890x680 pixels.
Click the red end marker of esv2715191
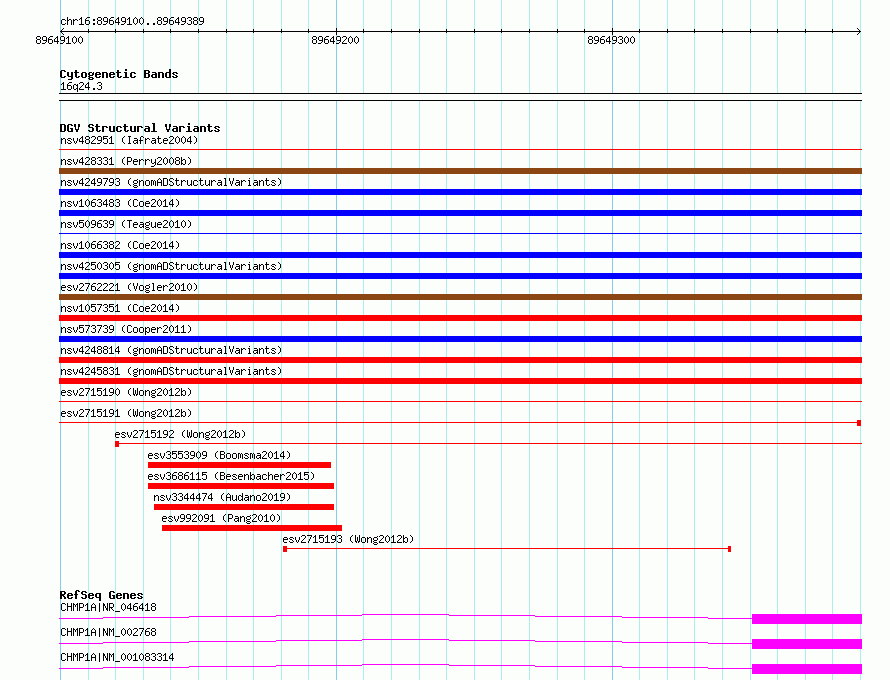(859, 423)
